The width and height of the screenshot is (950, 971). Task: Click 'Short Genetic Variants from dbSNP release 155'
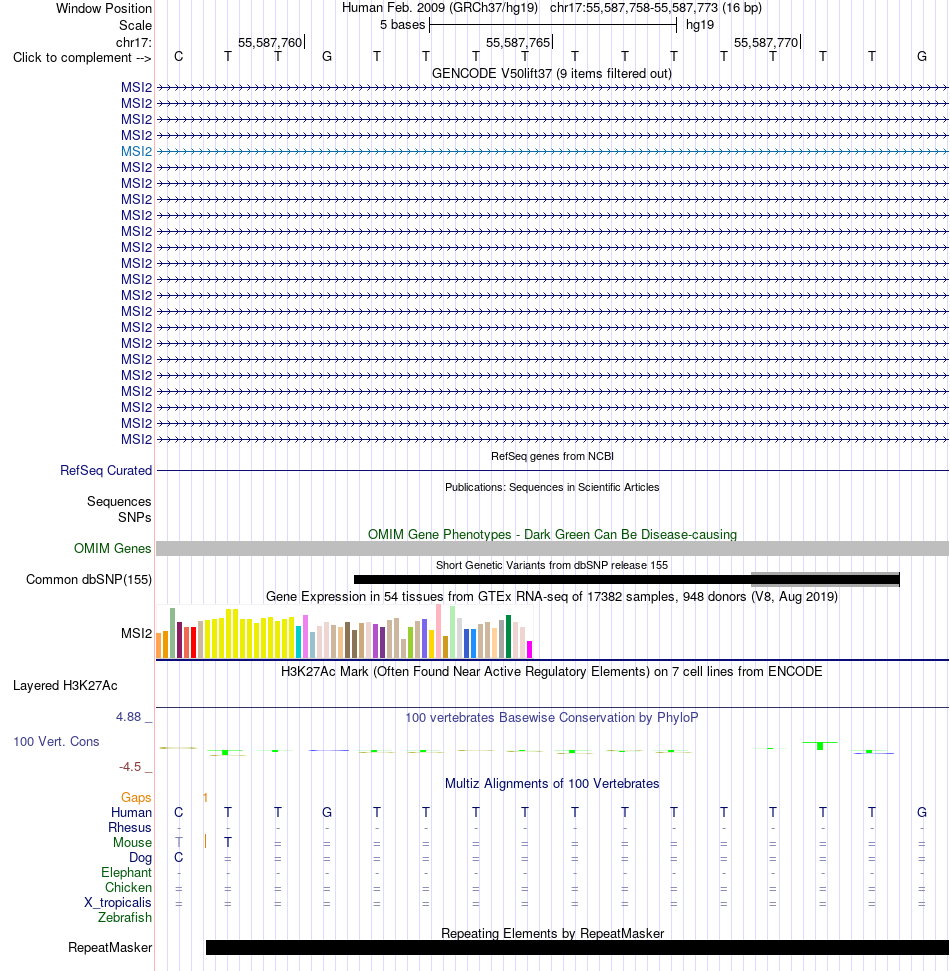(x=552, y=565)
